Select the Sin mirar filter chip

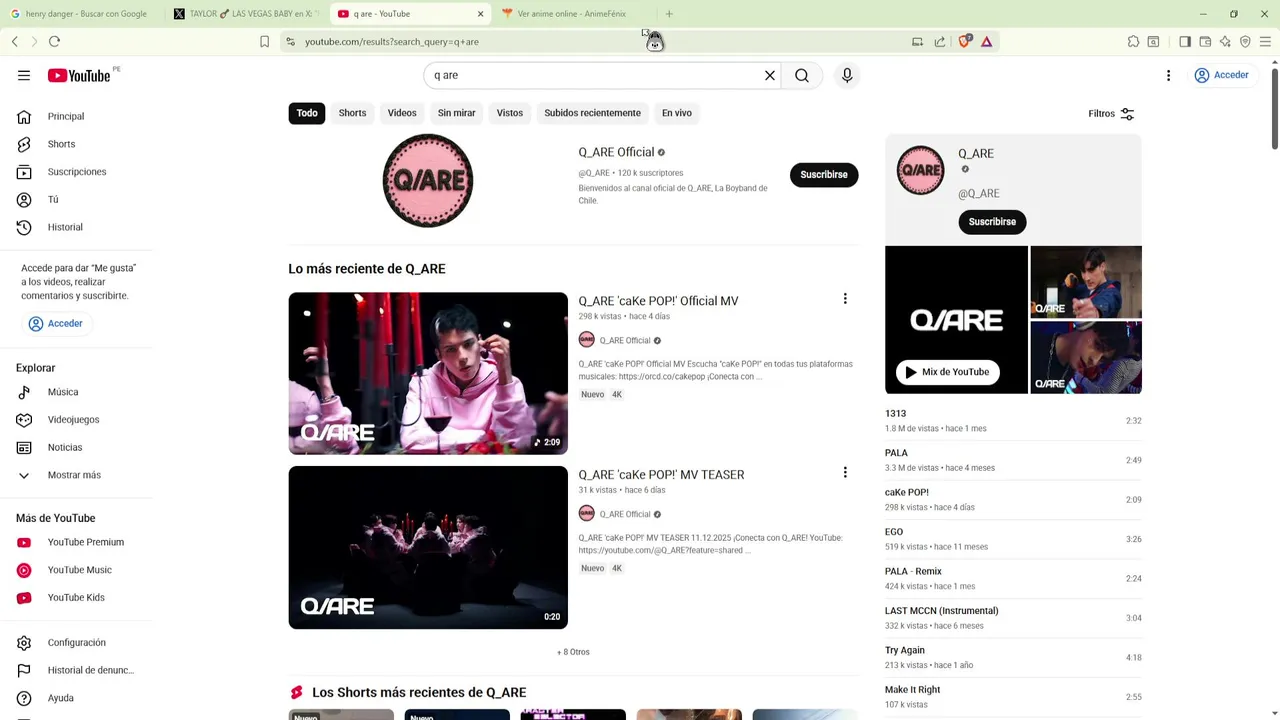456,113
